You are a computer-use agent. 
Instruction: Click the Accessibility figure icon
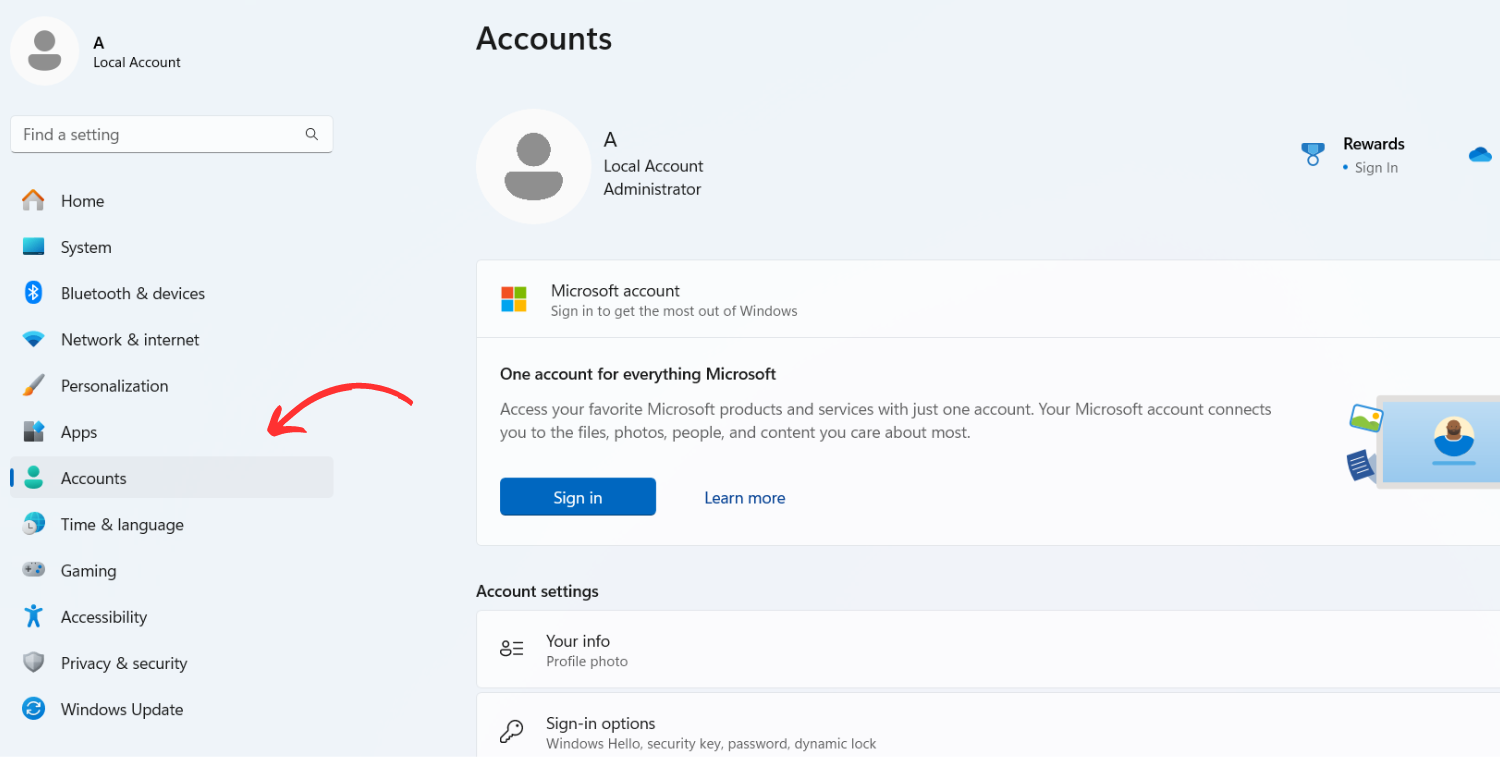click(x=33, y=616)
